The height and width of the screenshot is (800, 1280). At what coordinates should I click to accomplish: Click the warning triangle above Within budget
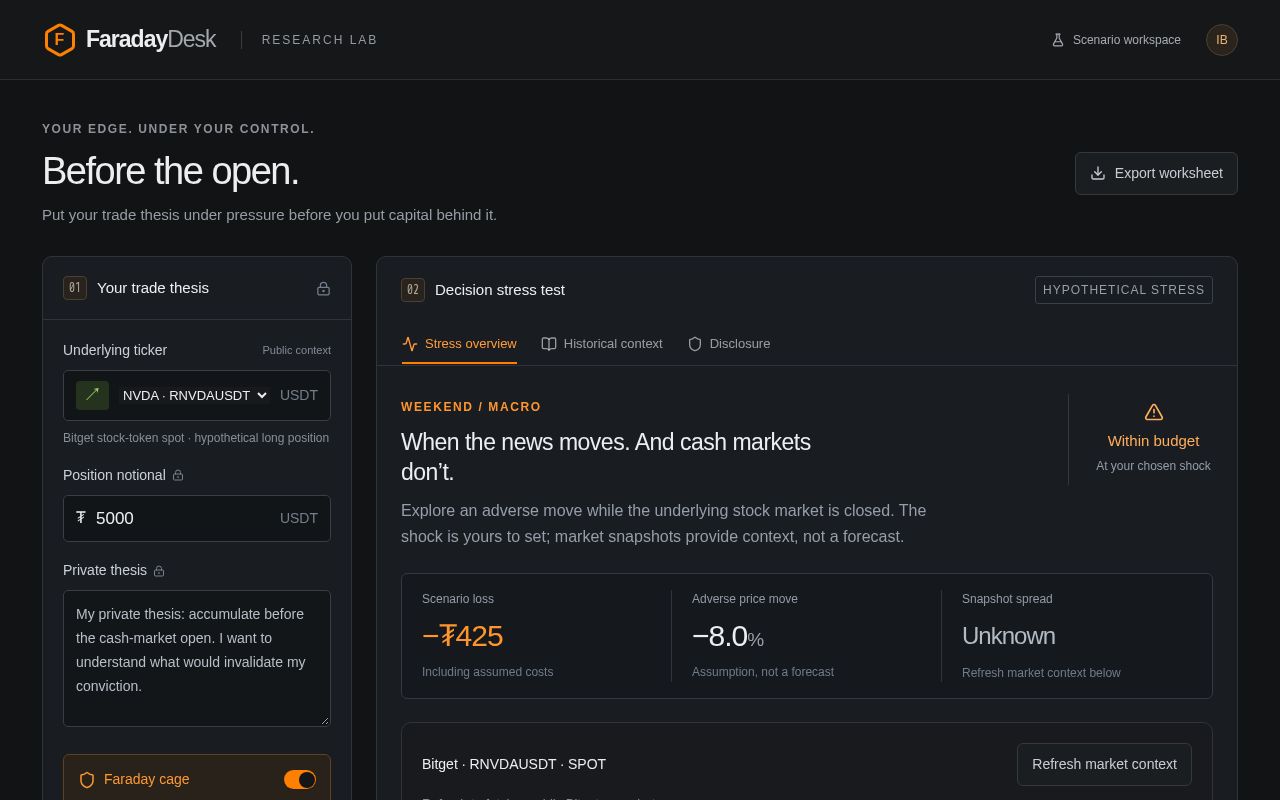pyautogui.click(x=1154, y=412)
